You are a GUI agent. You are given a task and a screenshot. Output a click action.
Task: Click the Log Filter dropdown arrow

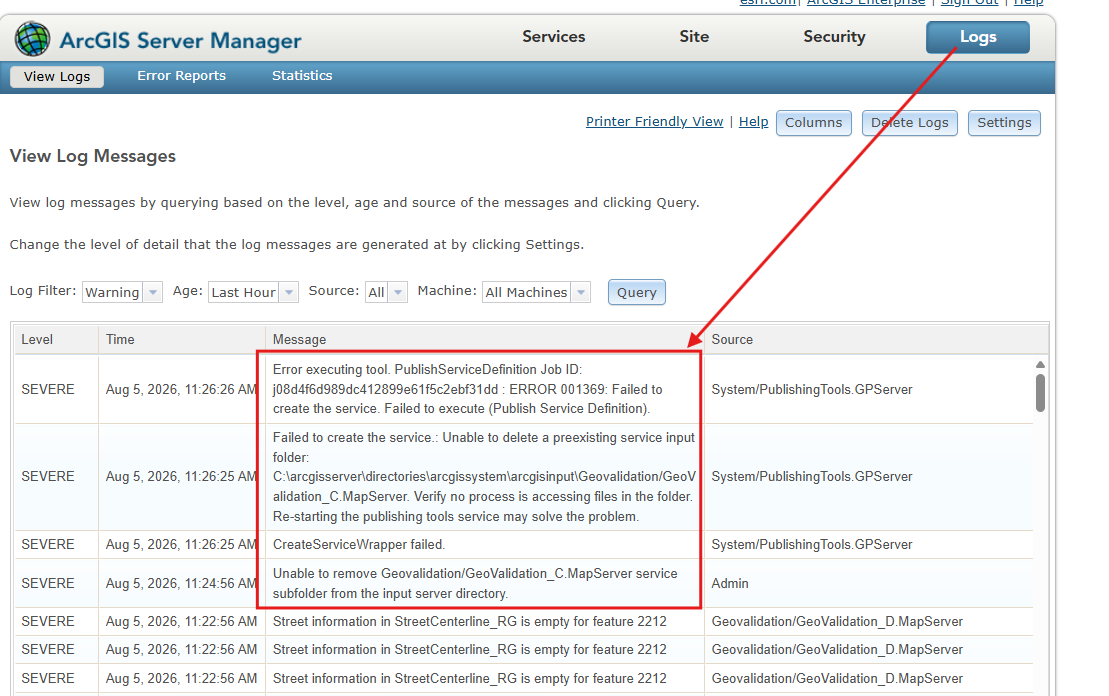[x=153, y=292]
